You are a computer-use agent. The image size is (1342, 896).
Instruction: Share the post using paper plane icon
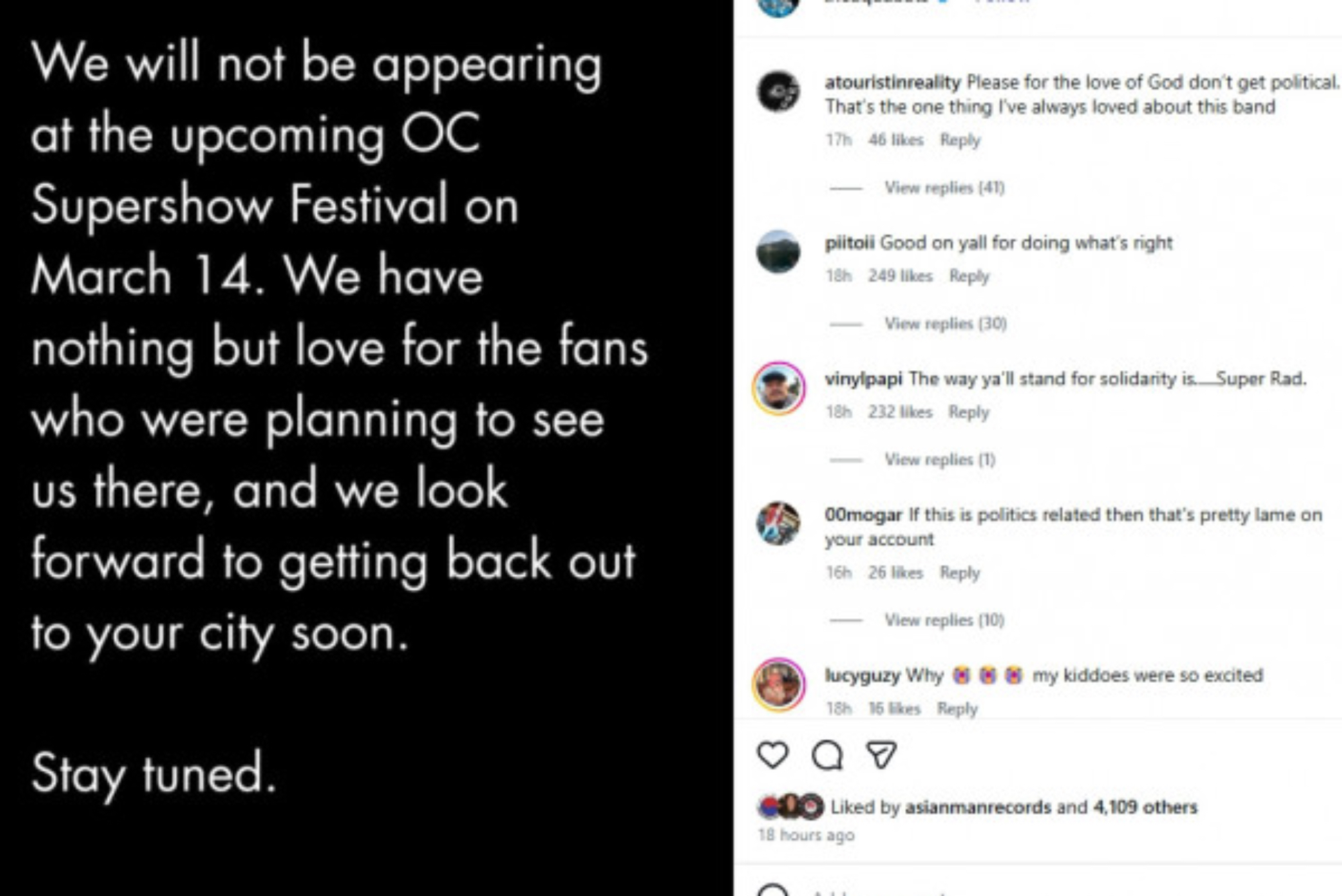(881, 755)
